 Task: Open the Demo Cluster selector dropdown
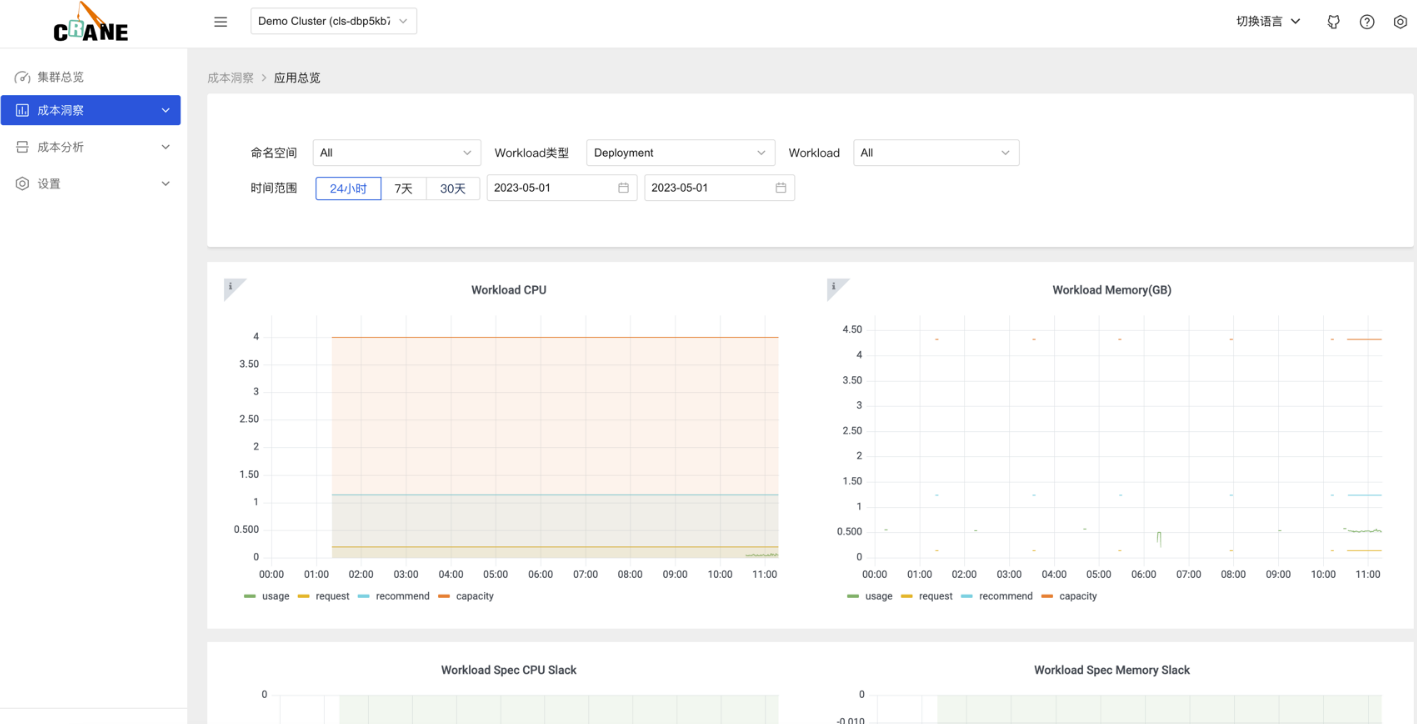point(333,21)
